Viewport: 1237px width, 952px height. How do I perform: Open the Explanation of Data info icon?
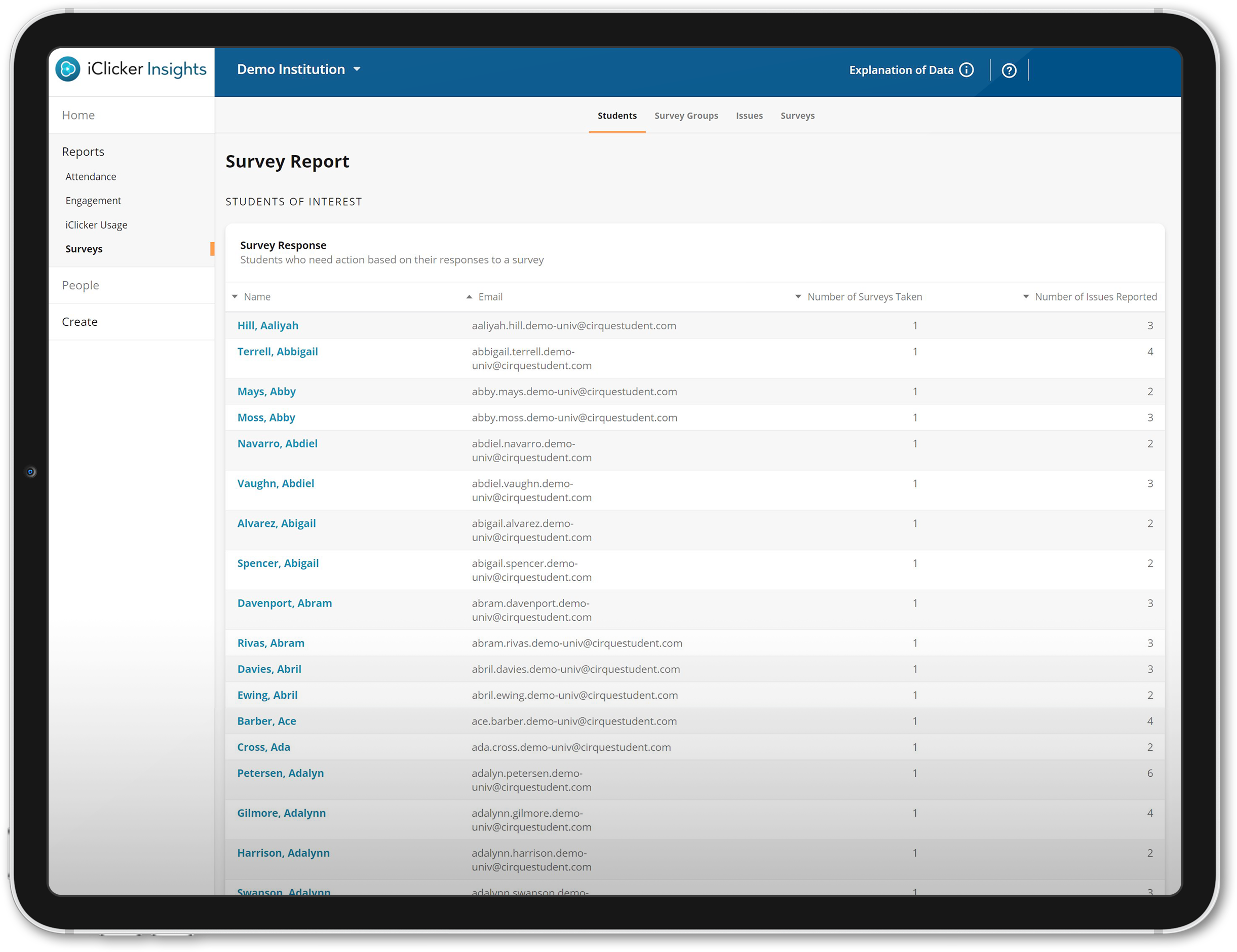coord(967,70)
